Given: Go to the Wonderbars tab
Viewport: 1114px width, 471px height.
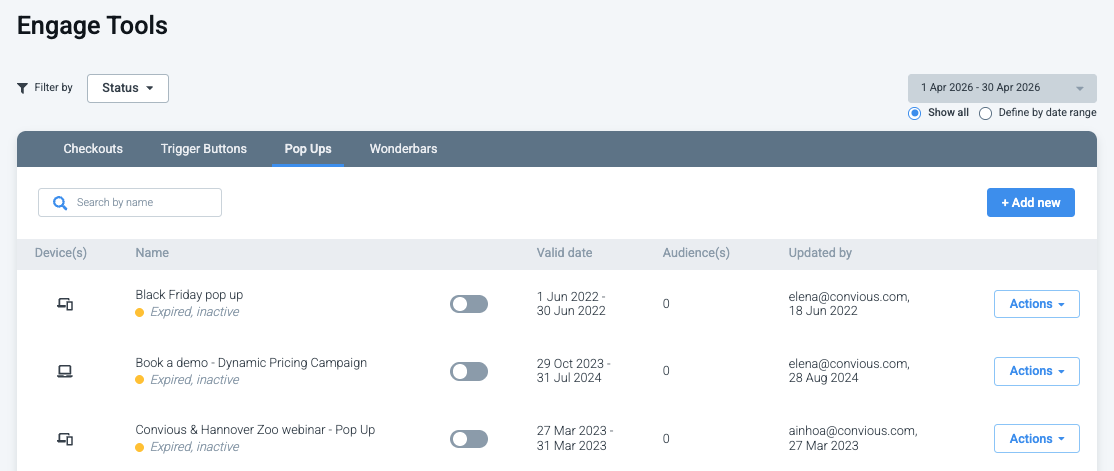Looking at the screenshot, I should point(404,149).
